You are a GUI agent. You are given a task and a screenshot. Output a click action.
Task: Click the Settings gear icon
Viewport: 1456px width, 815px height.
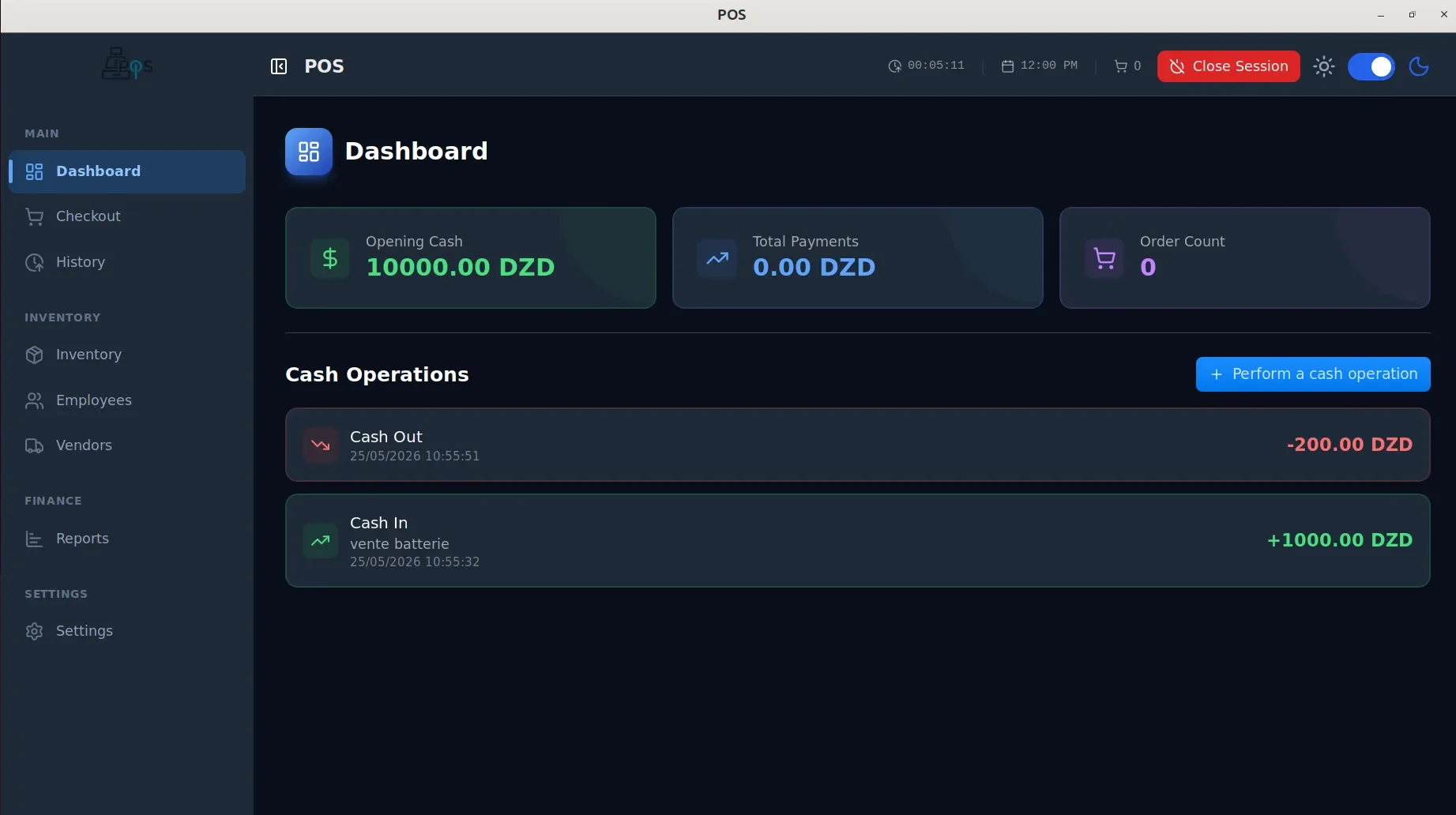point(34,631)
